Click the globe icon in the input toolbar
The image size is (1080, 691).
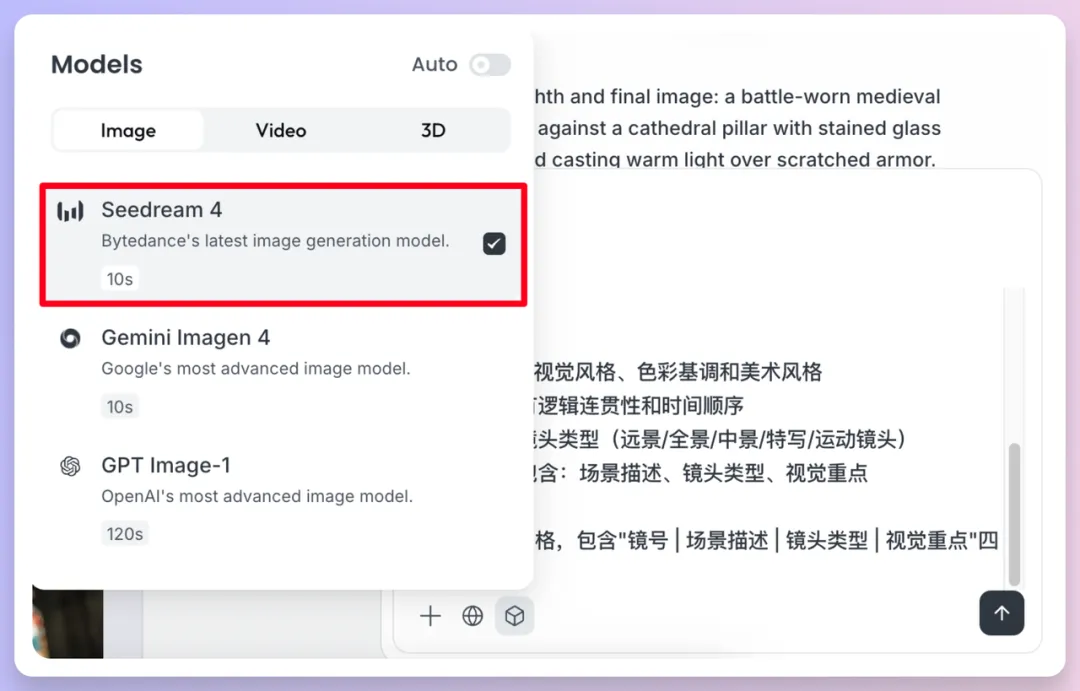click(472, 616)
